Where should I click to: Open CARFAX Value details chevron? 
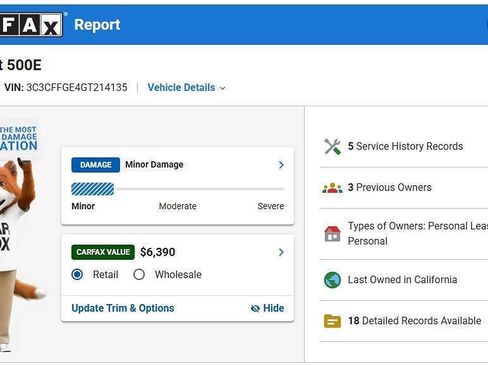click(281, 252)
